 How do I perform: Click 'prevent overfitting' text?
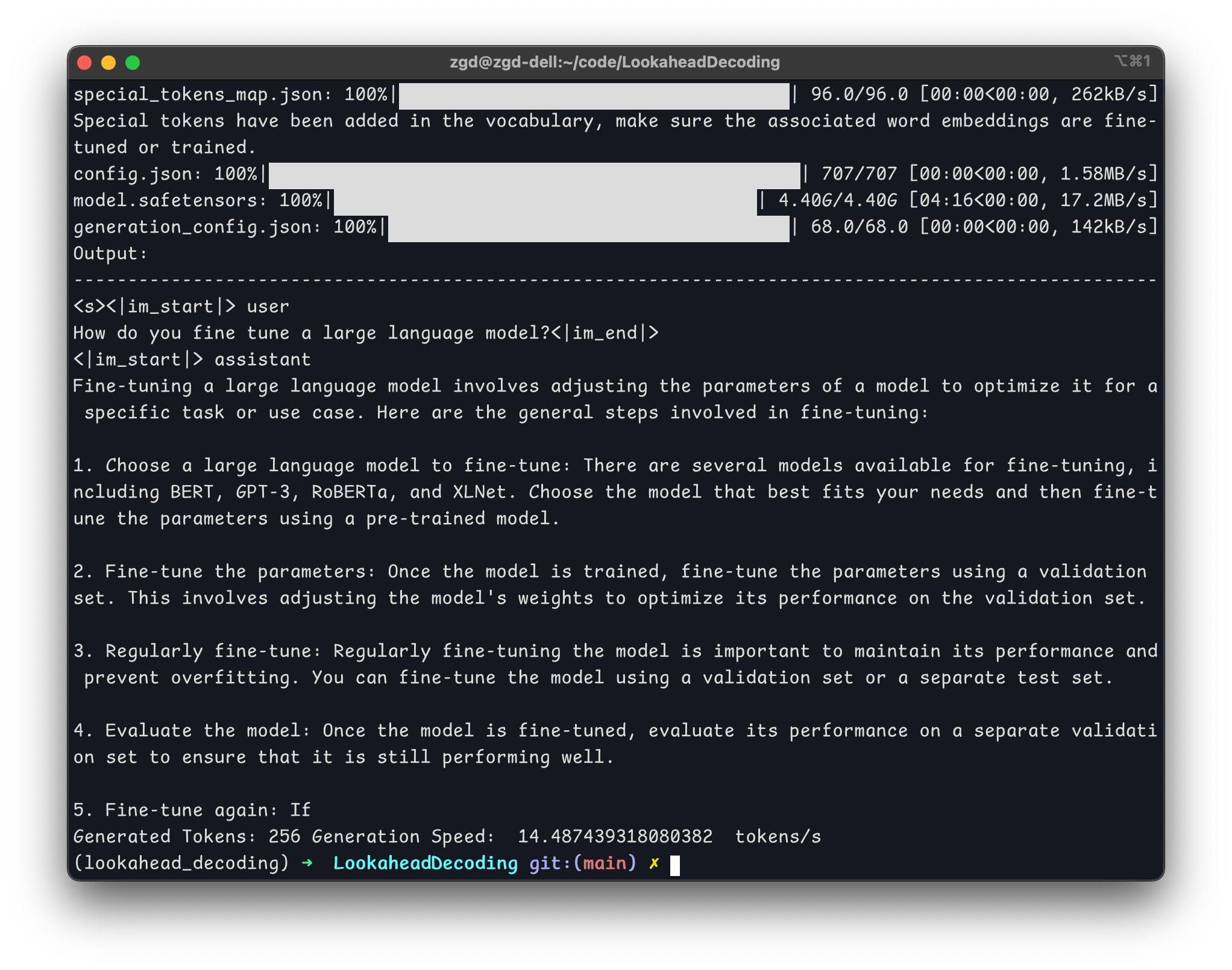coord(186,678)
